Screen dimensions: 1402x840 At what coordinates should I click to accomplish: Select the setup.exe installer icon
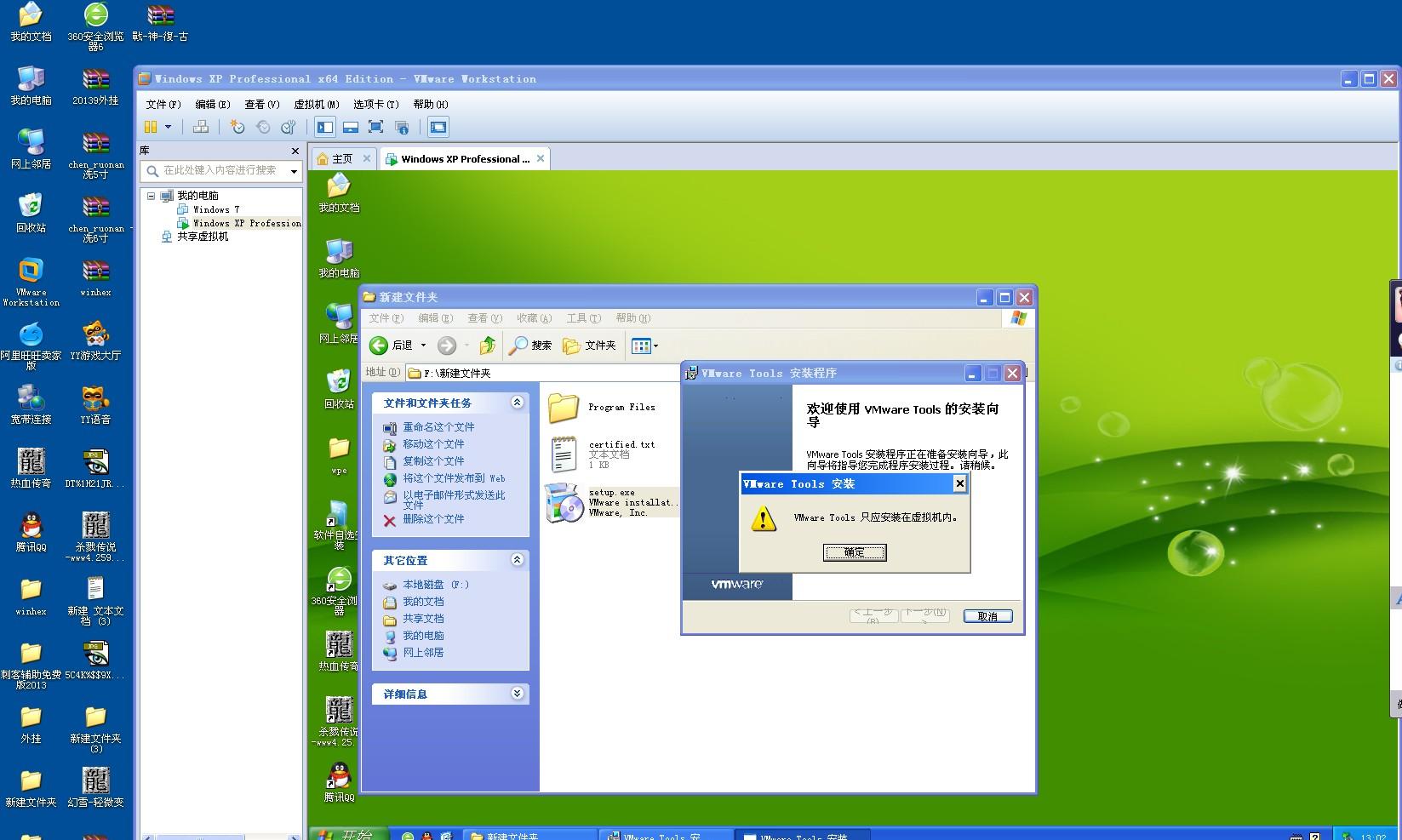tap(563, 502)
